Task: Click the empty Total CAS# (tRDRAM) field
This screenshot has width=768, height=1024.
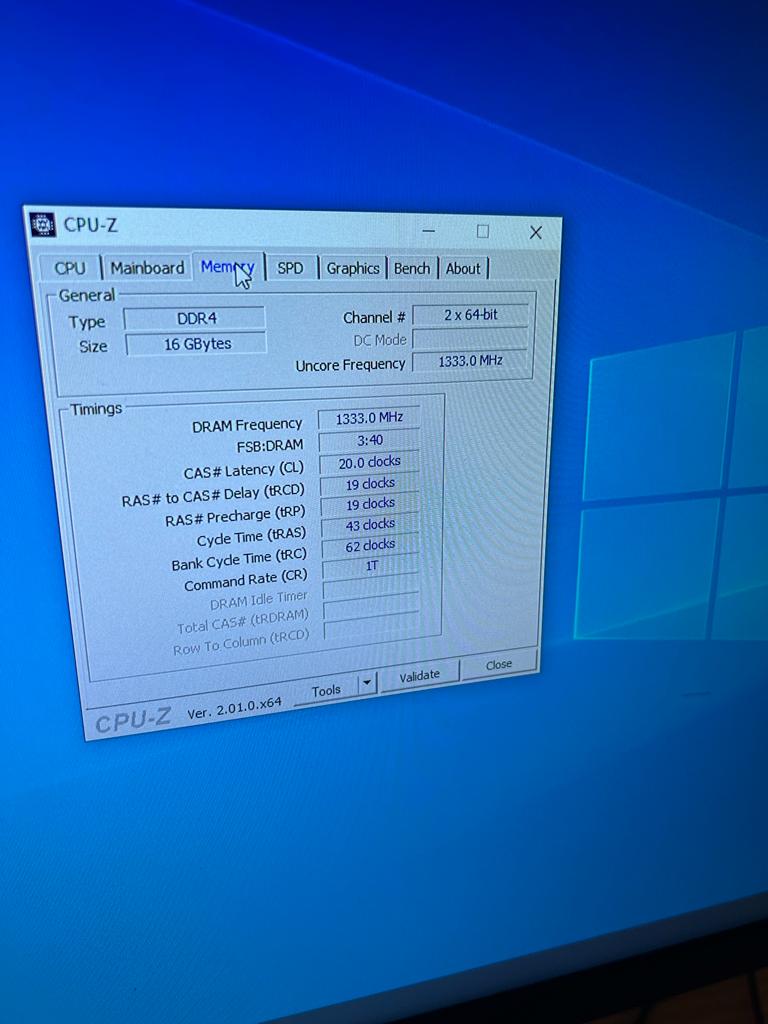Action: pyautogui.click(x=372, y=606)
